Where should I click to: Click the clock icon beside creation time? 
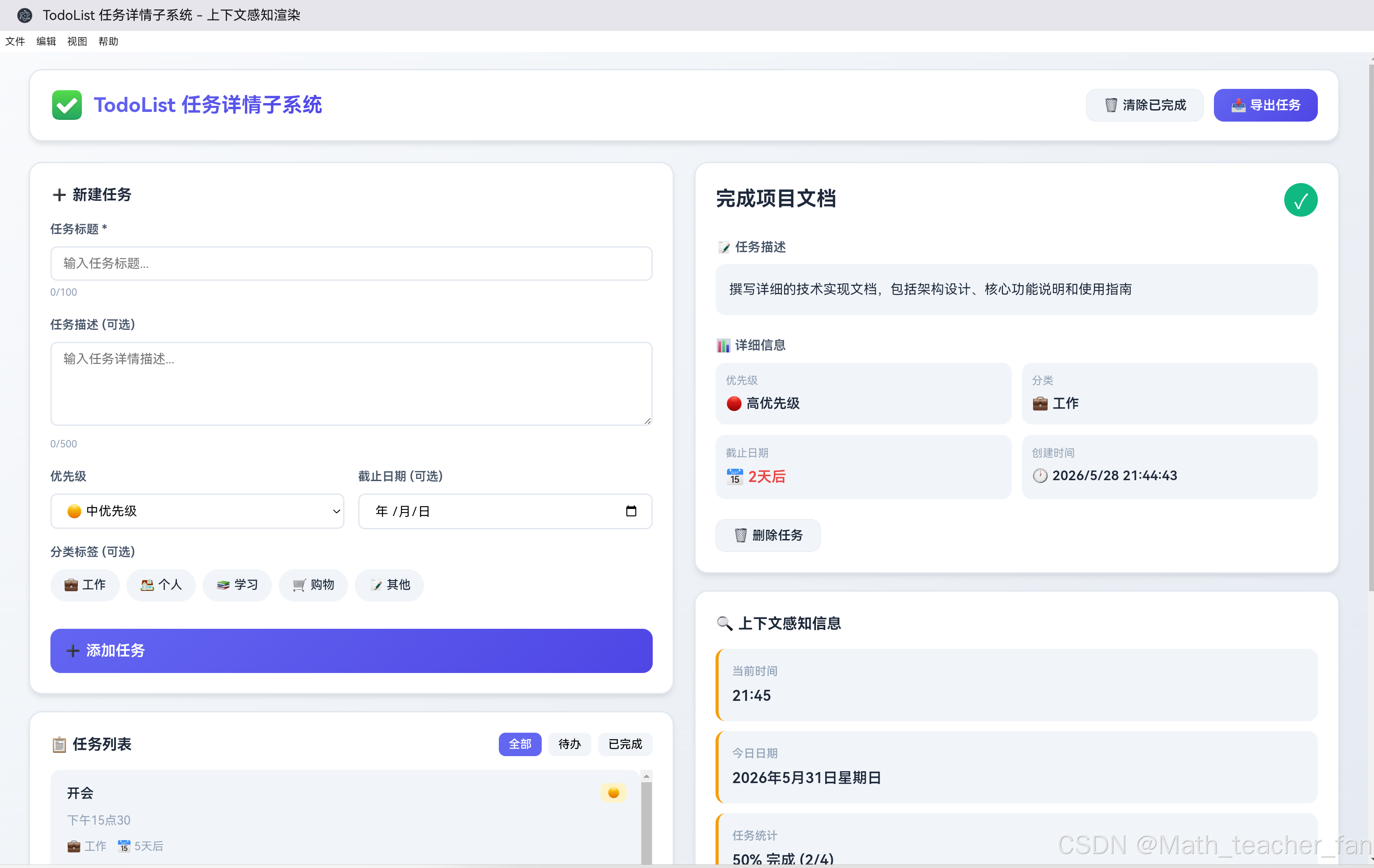(x=1040, y=475)
